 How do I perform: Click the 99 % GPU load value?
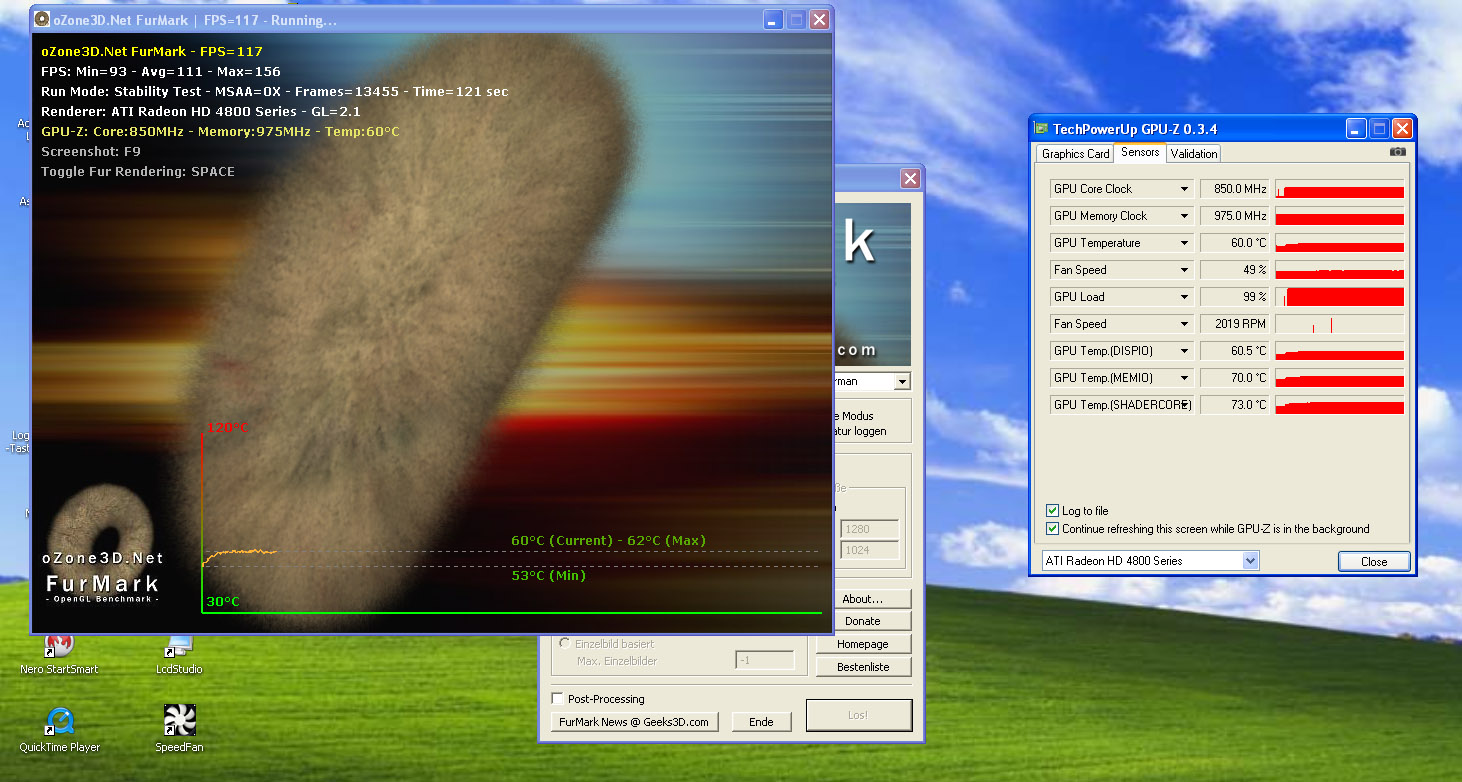(x=1234, y=297)
